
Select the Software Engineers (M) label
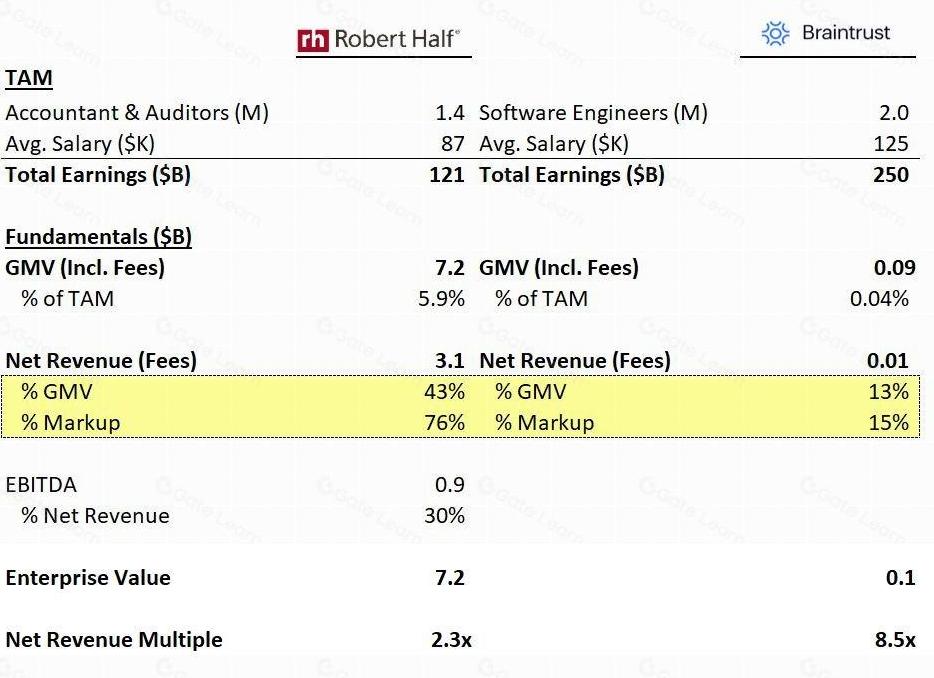coord(593,113)
